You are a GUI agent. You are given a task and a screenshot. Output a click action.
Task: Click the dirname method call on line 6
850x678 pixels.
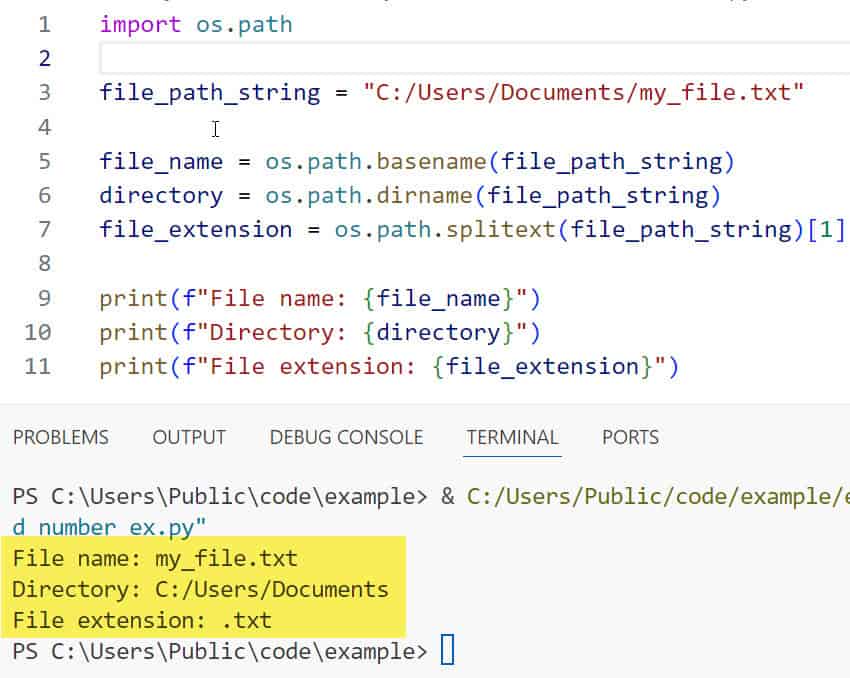pos(436,195)
